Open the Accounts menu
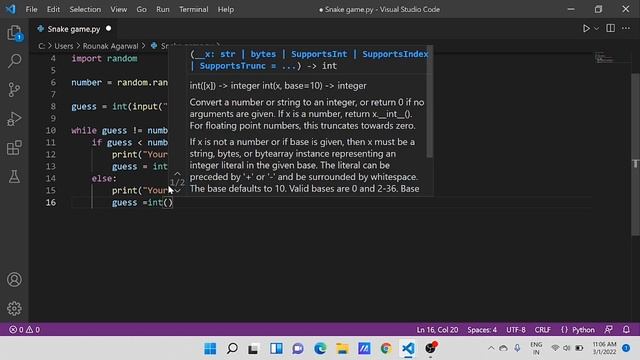 point(14,280)
